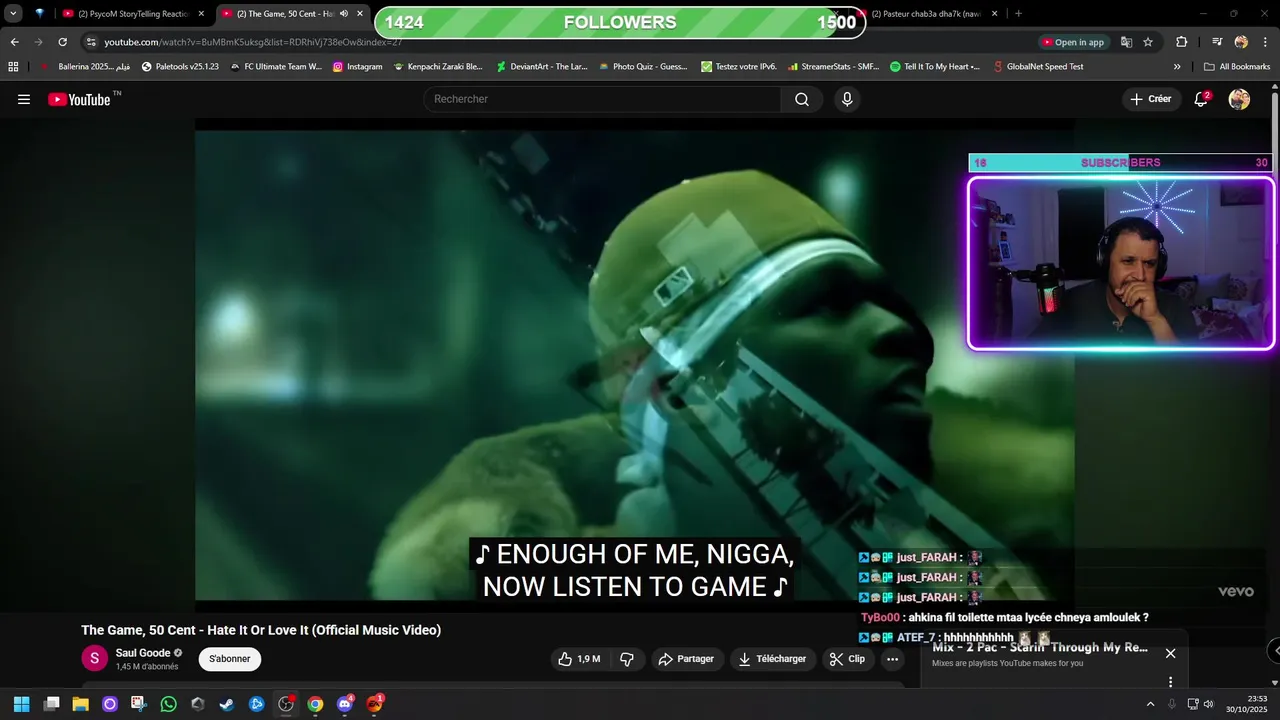Open Saul Goode channel avatar
The width and height of the screenshot is (1280, 720).
coord(94,658)
